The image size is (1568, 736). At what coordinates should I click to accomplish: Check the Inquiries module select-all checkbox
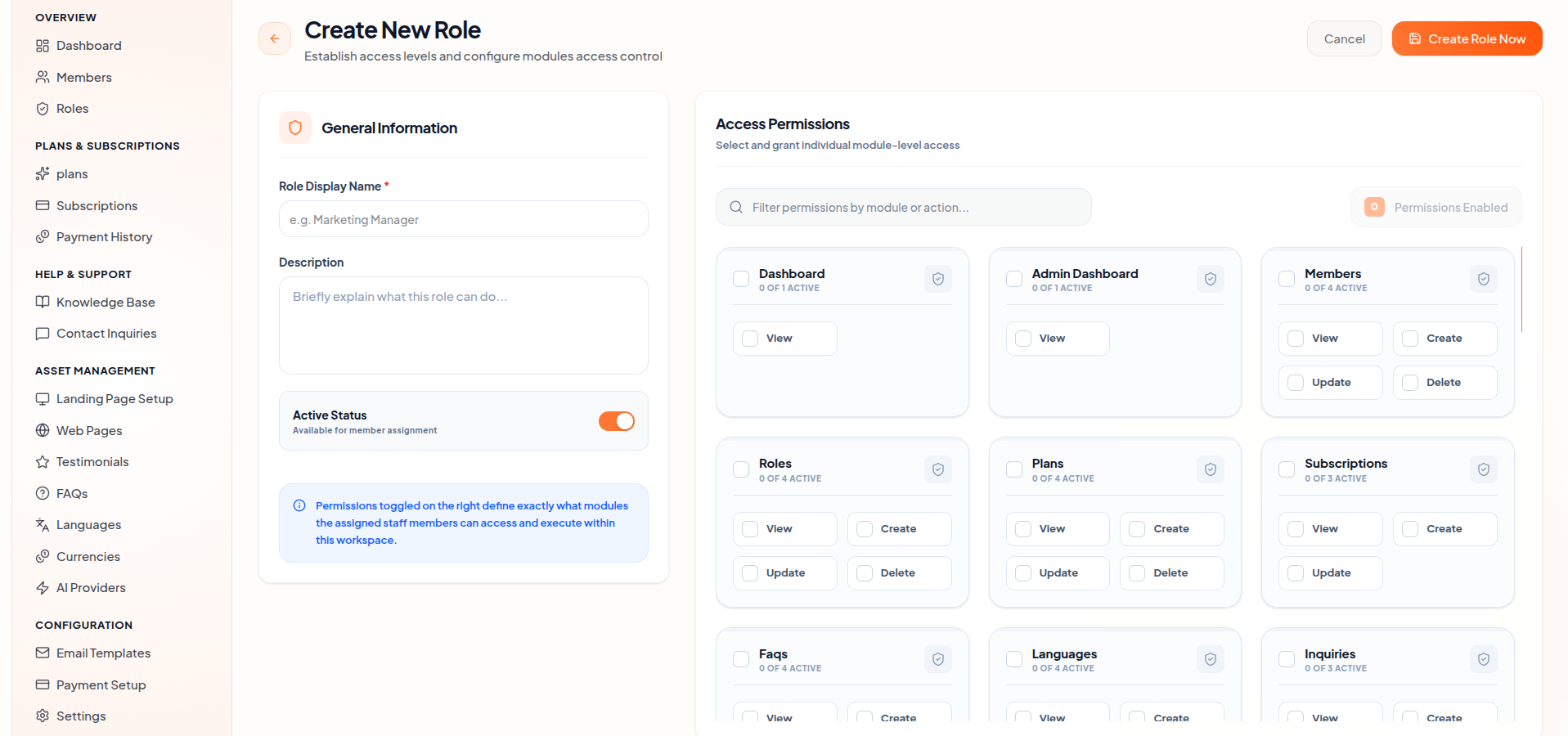click(1287, 659)
